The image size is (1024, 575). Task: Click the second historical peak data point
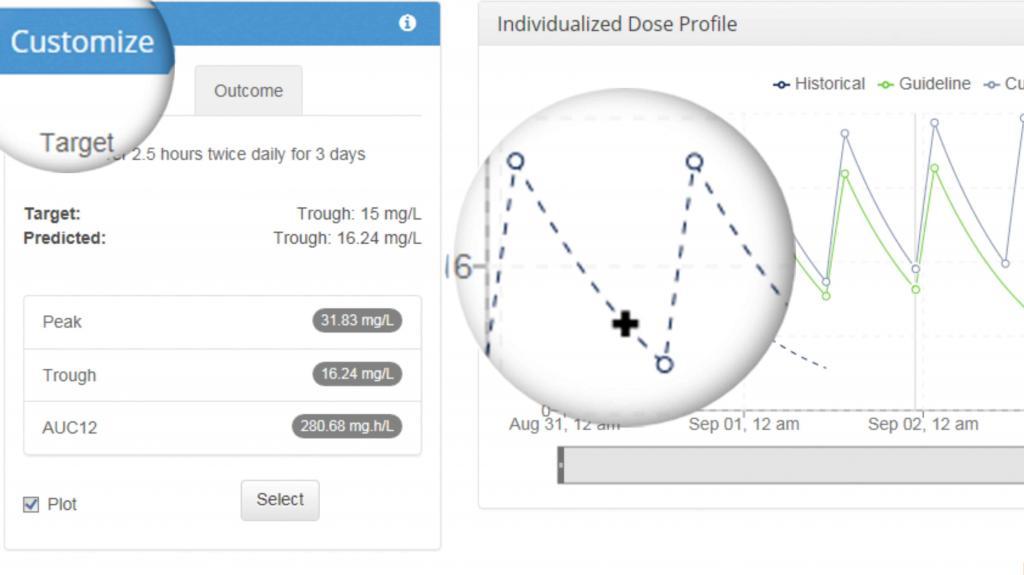pos(694,161)
